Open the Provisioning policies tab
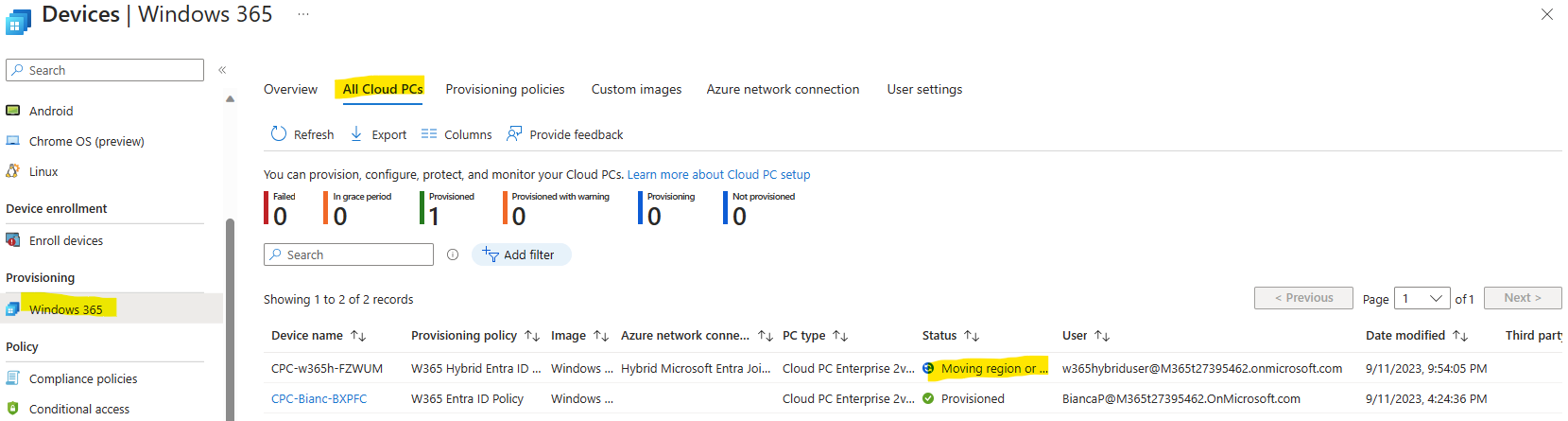This screenshot has width=1568, height=421. [x=505, y=89]
